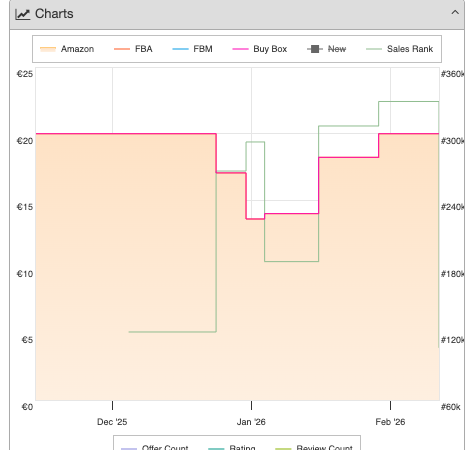Toggle the FBM series in the legend
Image resolution: width=474 pixels, height=450 pixels.
click(192, 49)
